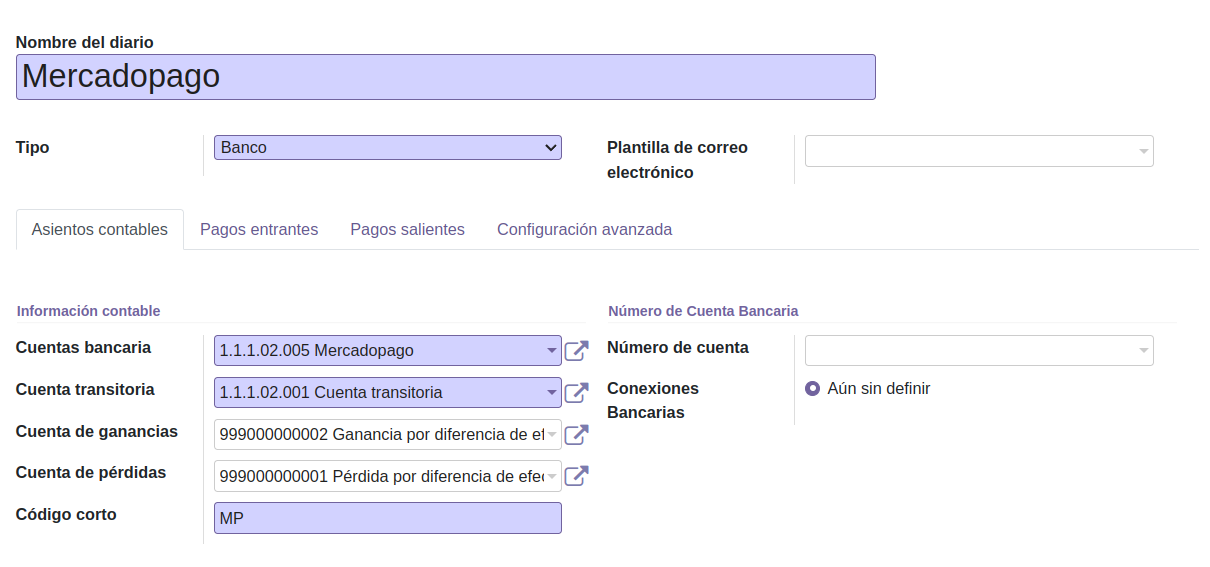Select the Aún sin definir radio option
The width and height of the screenshot is (1210, 567).
click(813, 388)
